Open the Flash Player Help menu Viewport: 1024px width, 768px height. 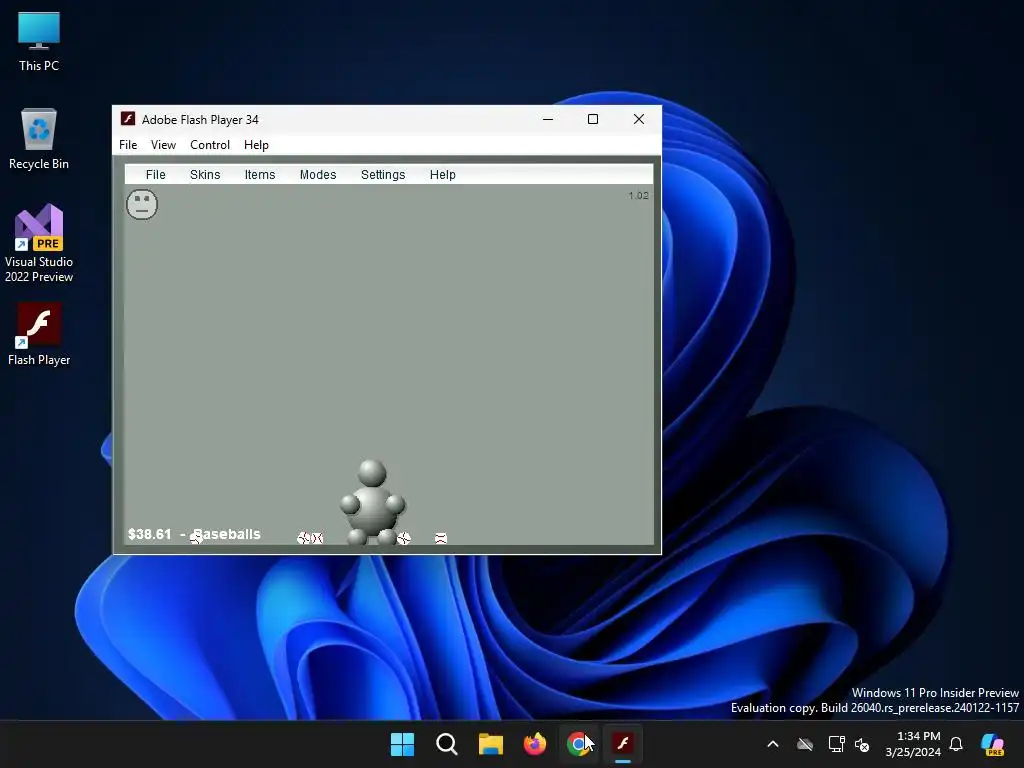click(x=256, y=145)
